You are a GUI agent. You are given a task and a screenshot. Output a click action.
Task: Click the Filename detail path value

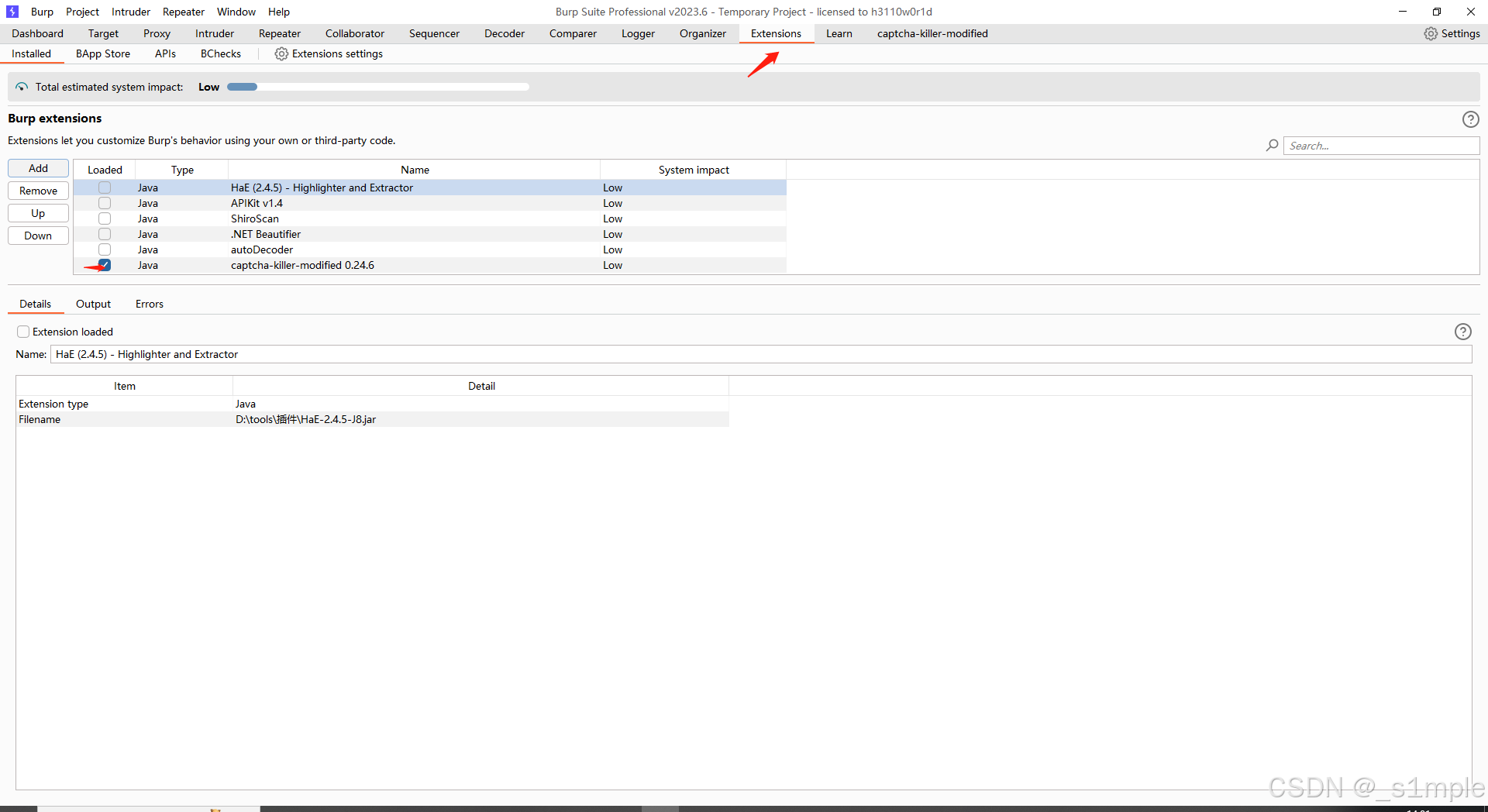point(306,419)
